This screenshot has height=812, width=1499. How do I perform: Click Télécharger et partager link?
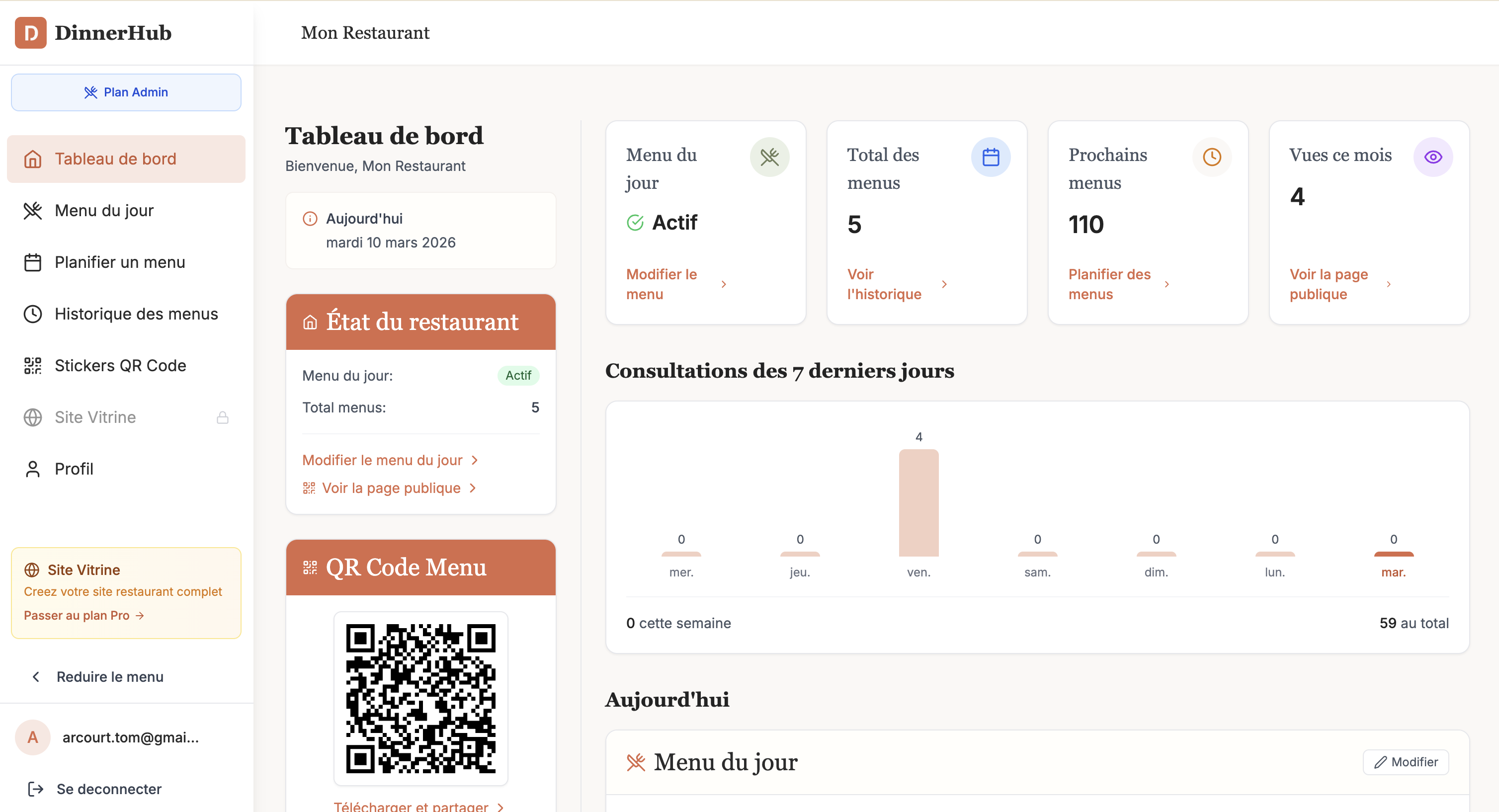pos(418,806)
